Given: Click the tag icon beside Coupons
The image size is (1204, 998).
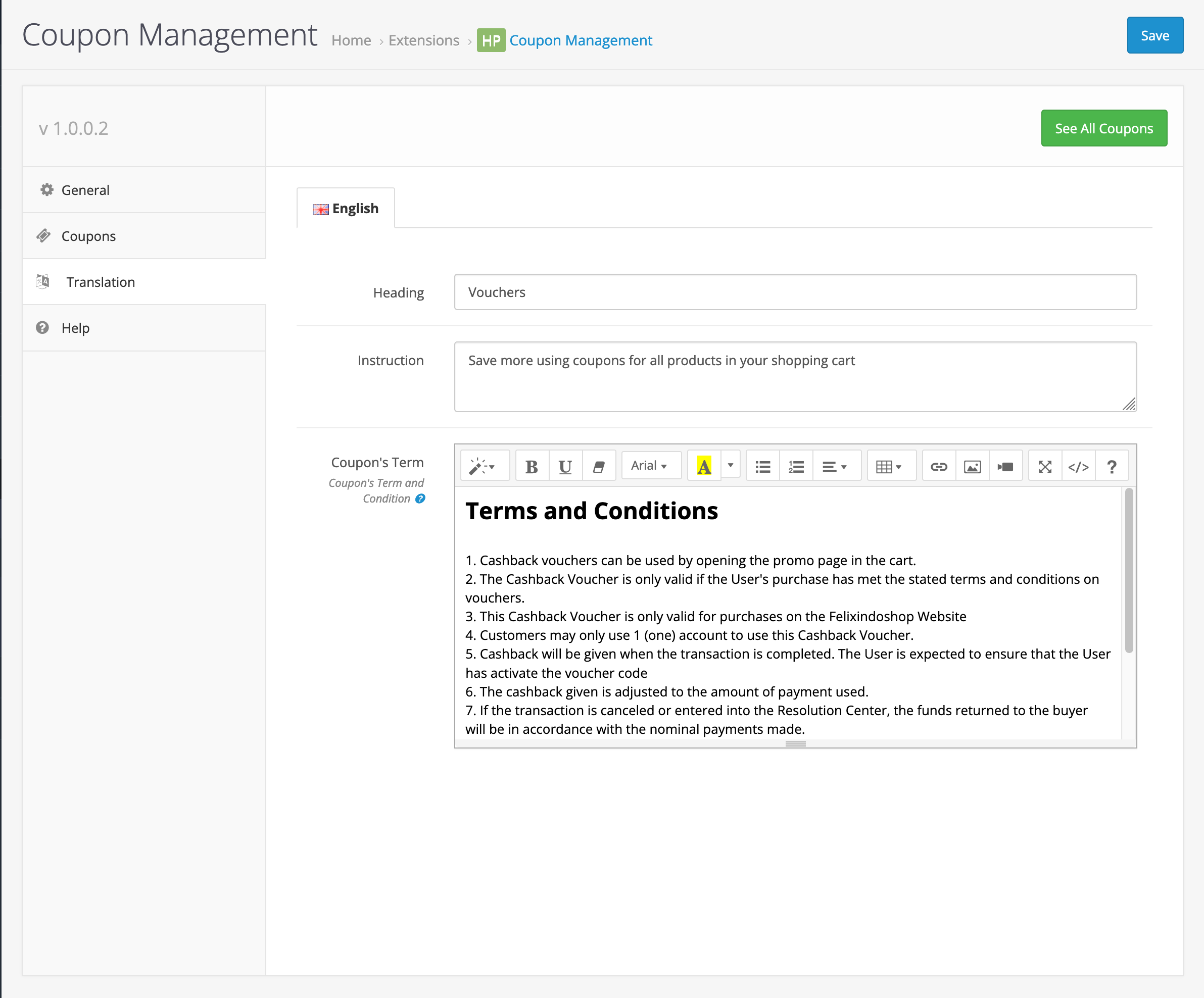Looking at the screenshot, I should pos(43,235).
